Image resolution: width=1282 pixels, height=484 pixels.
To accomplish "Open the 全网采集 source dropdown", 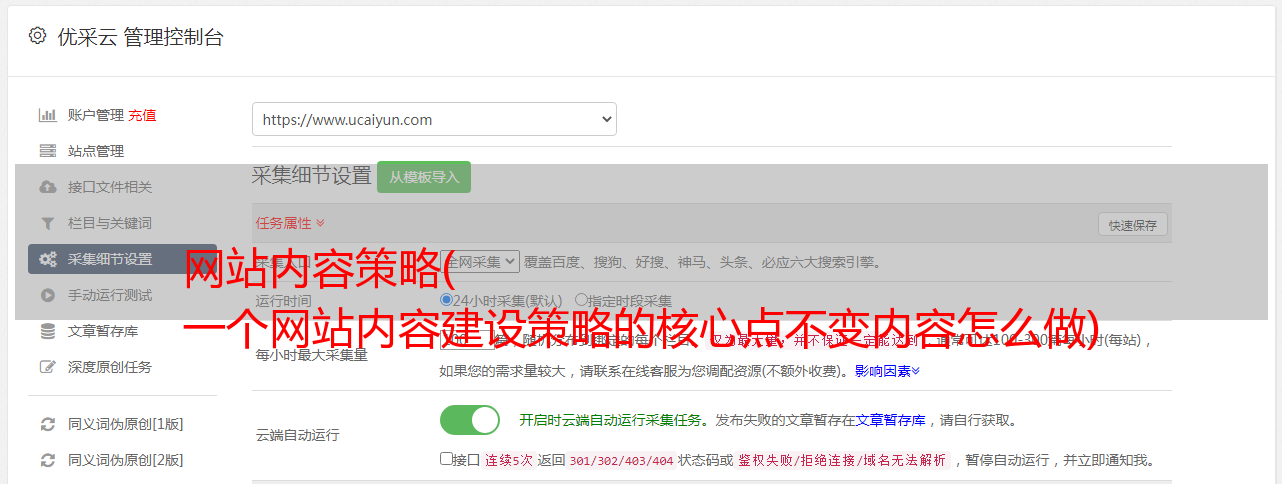I will pyautogui.click(x=480, y=261).
